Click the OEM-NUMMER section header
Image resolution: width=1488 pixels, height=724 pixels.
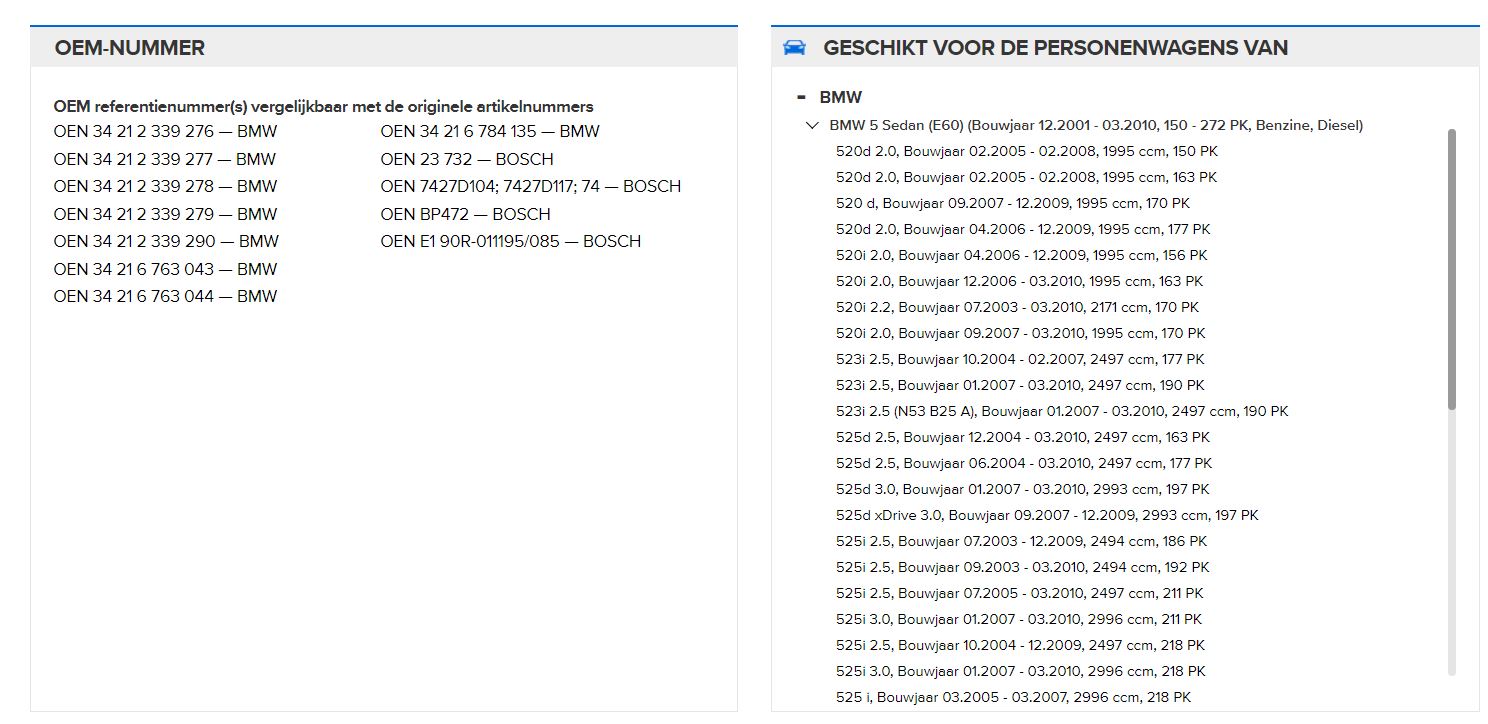click(130, 47)
